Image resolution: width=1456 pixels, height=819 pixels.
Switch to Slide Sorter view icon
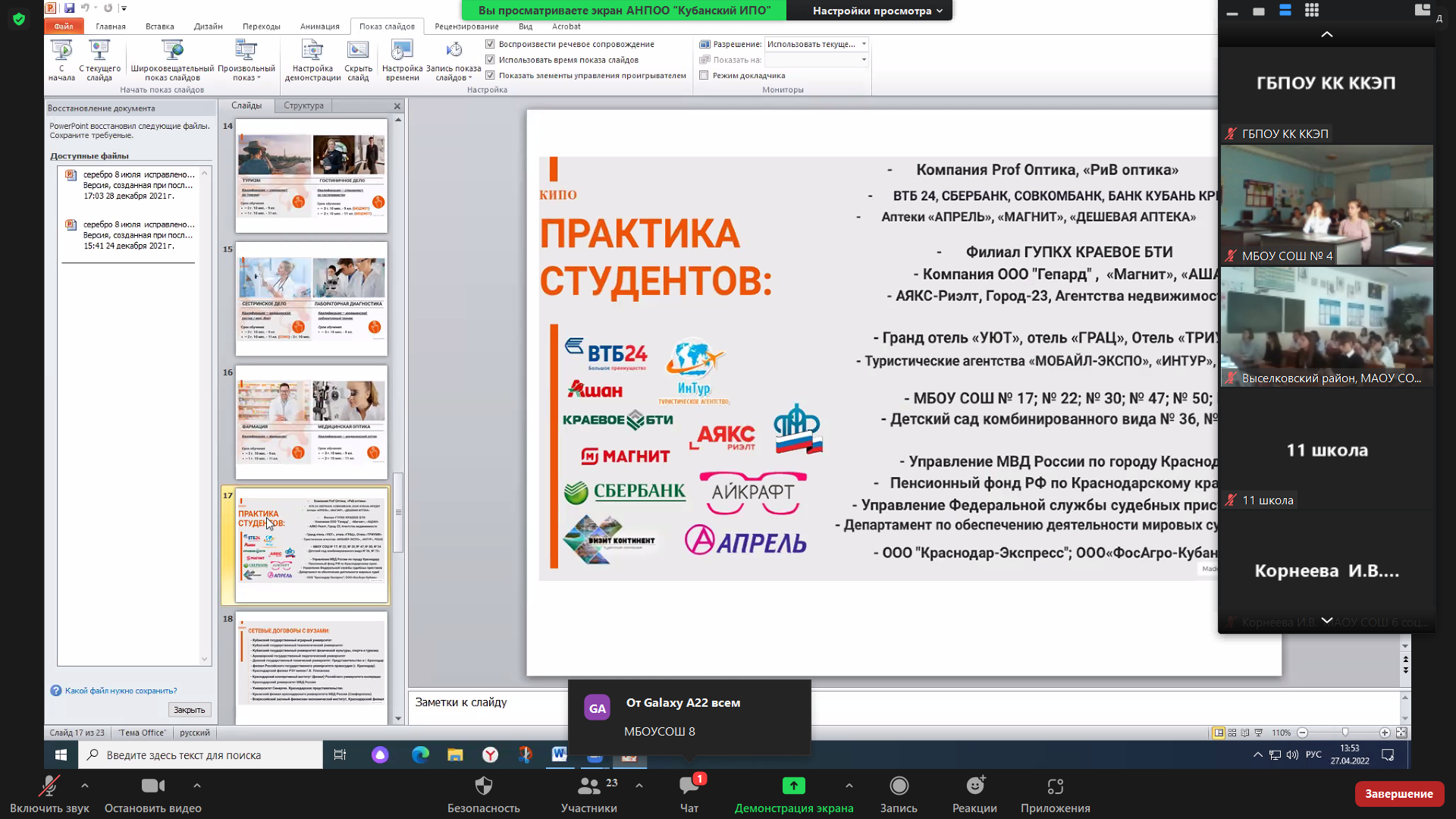[x=1232, y=733]
